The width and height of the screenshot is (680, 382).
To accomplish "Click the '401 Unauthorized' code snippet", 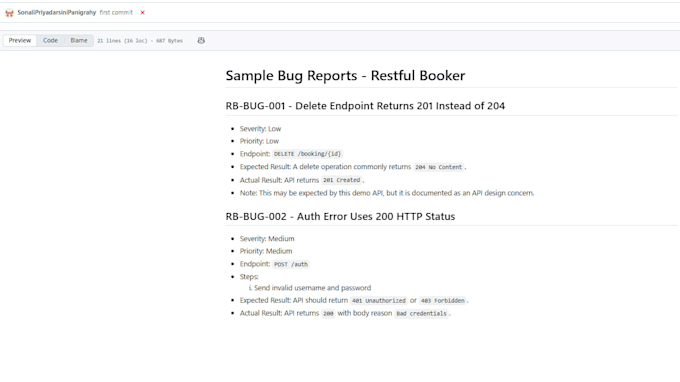I will click(x=379, y=300).
